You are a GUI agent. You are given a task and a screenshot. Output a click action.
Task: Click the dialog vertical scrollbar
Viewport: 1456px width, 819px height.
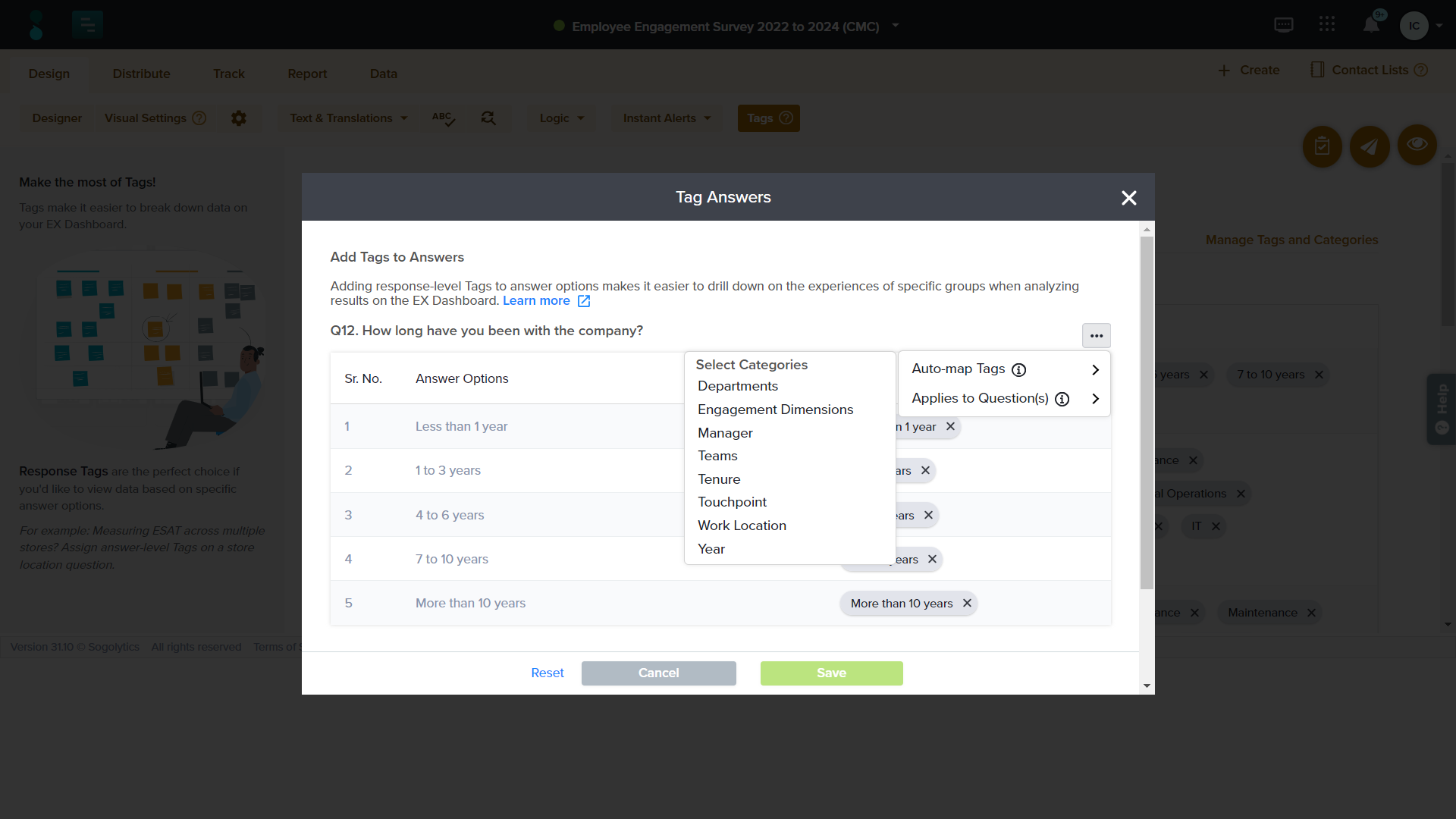click(1147, 409)
